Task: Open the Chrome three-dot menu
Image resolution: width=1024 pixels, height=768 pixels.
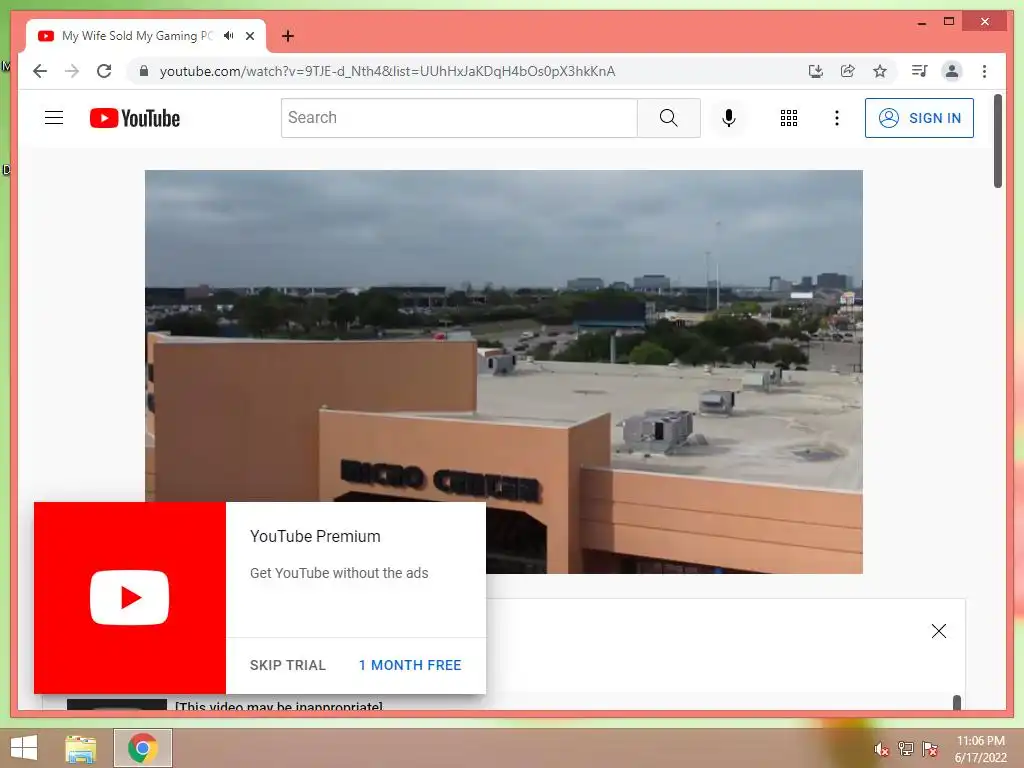Action: (984, 71)
